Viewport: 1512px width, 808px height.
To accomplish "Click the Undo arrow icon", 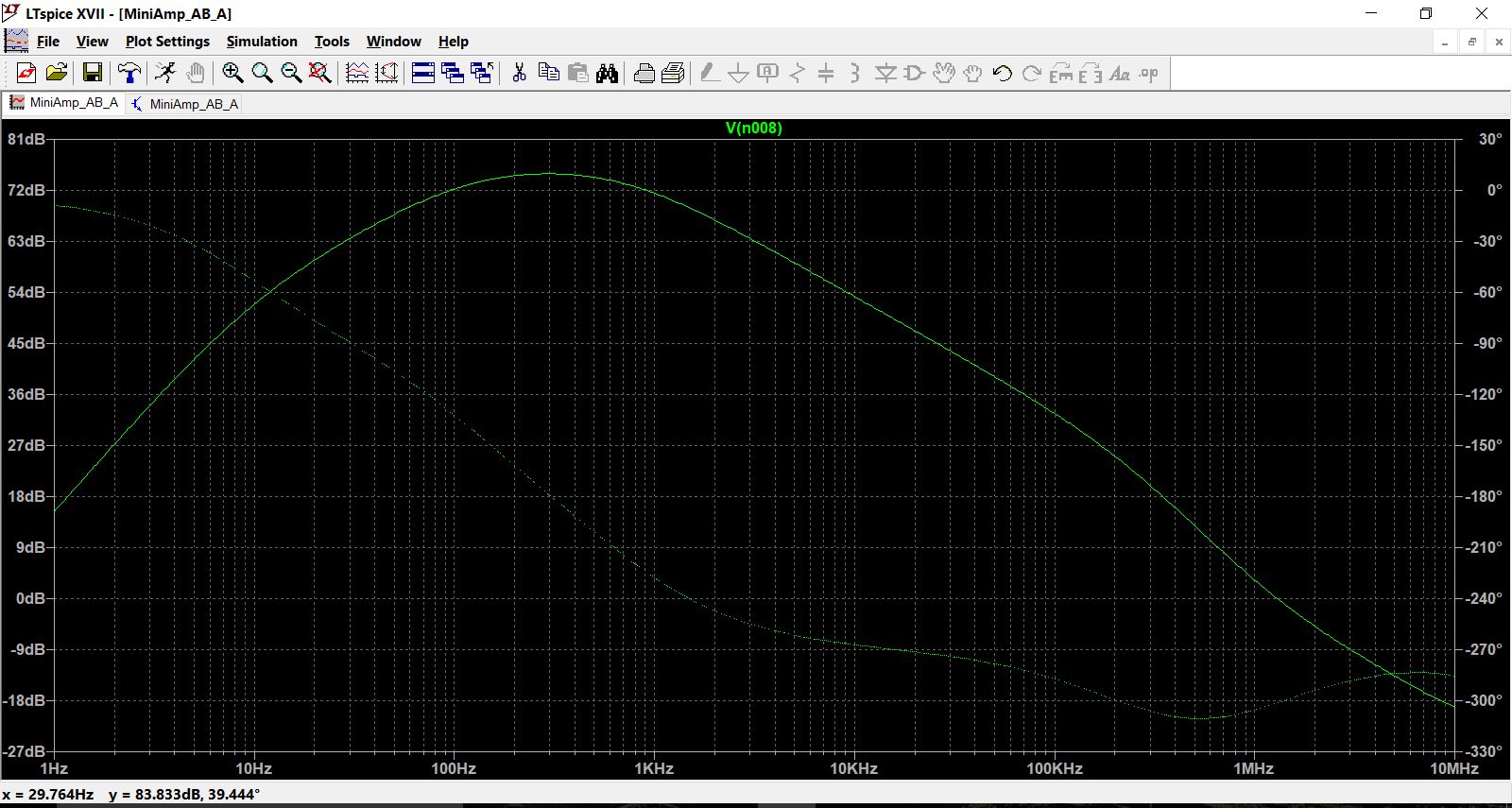I will [x=1003, y=73].
